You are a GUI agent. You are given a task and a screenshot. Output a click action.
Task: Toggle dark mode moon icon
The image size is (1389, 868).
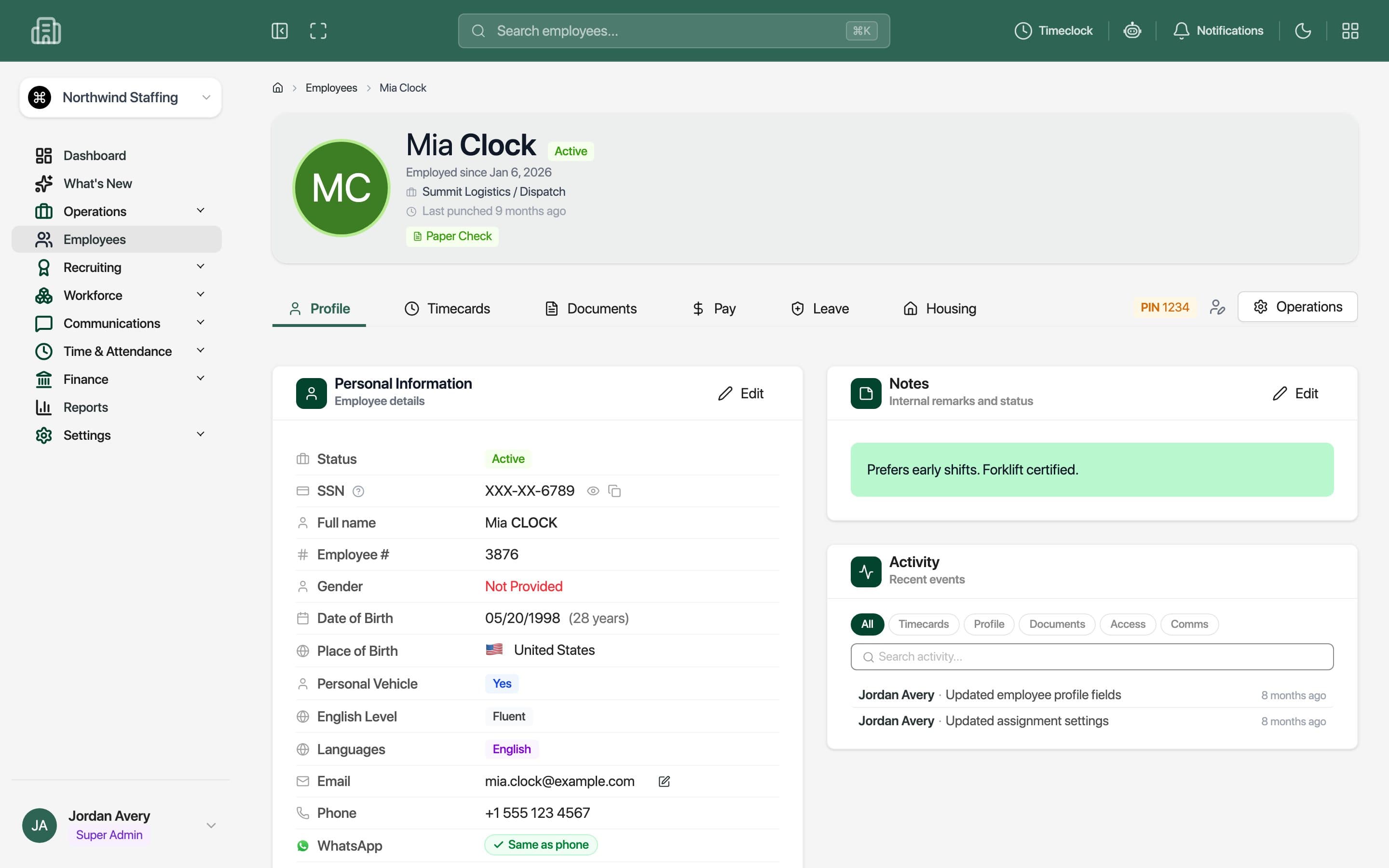pos(1303,31)
